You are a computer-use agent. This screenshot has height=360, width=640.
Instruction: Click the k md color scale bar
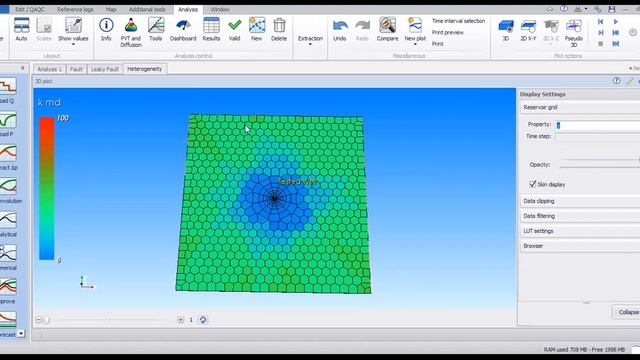(47, 188)
